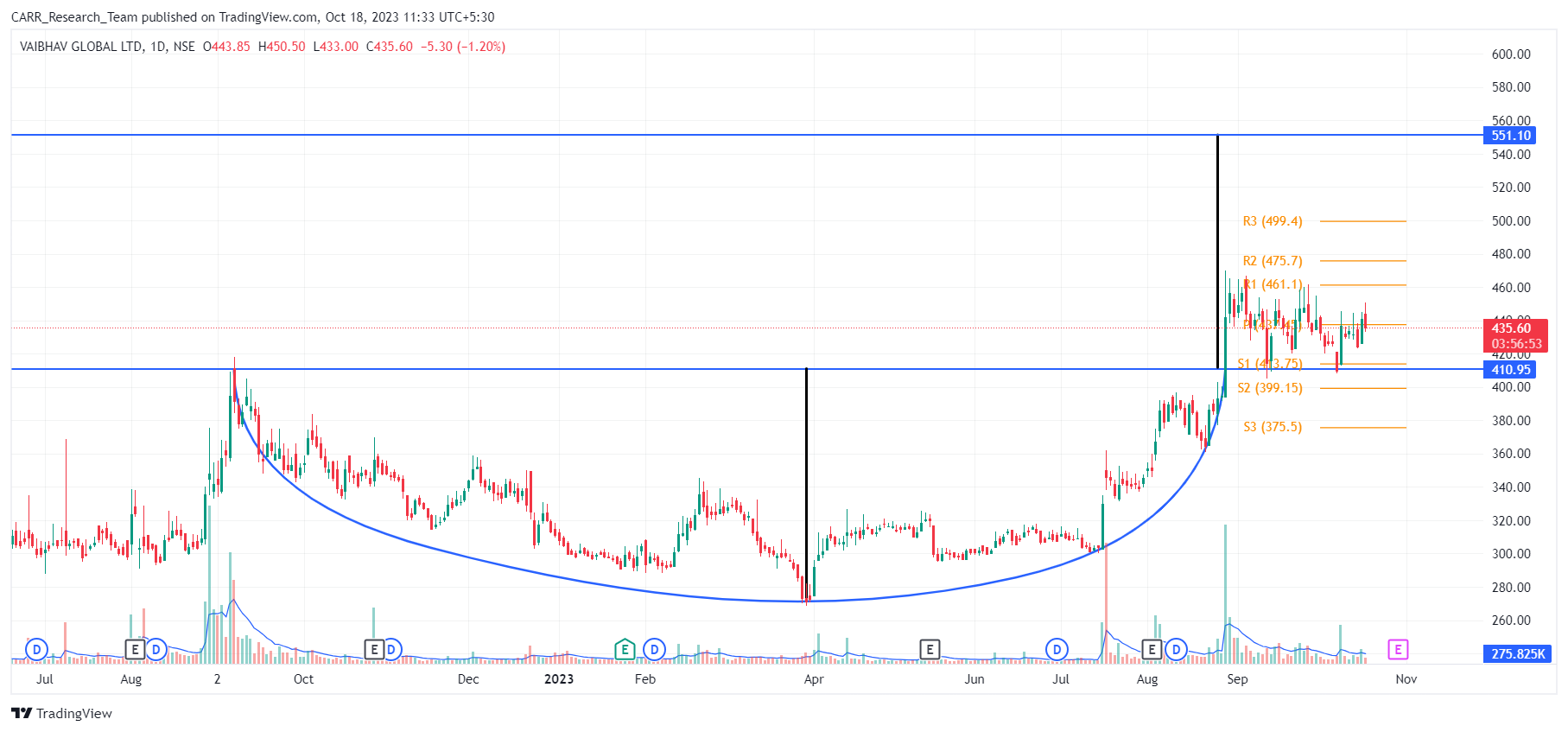Click the Dec label on time axis
Viewport: 1568px width, 732px height.
[x=468, y=679]
